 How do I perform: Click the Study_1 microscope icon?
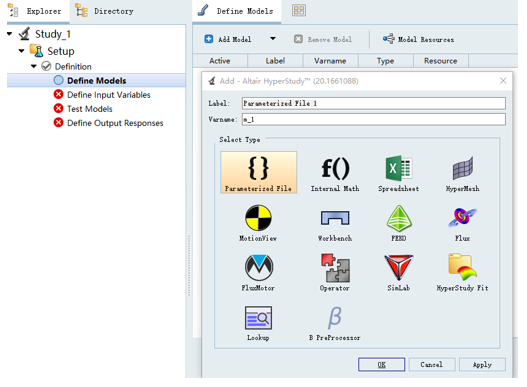click(25, 34)
